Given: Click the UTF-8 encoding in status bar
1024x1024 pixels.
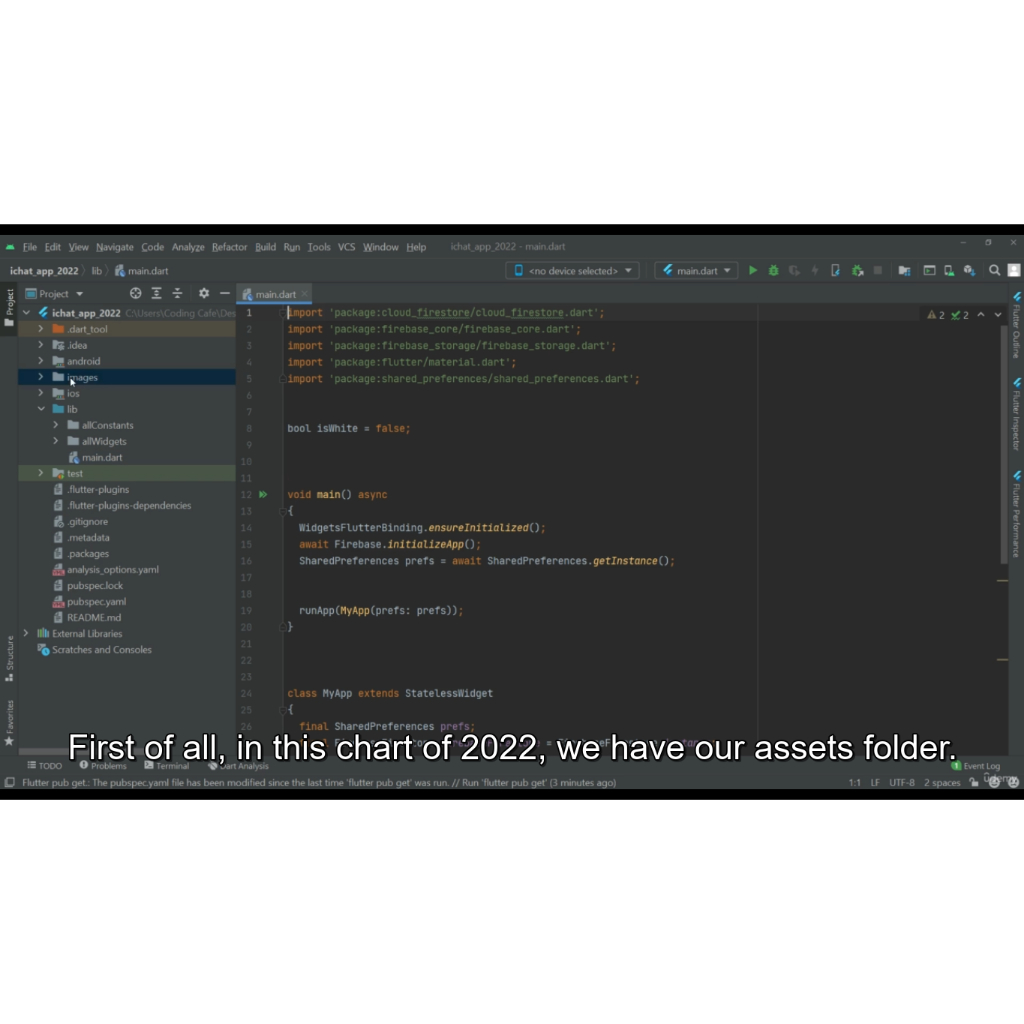Looking at the screenshot, I should 902,782.
